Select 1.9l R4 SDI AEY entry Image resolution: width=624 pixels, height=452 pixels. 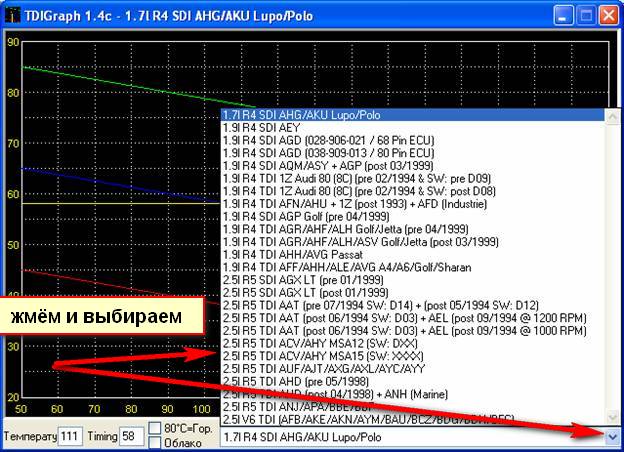point(412,128)
